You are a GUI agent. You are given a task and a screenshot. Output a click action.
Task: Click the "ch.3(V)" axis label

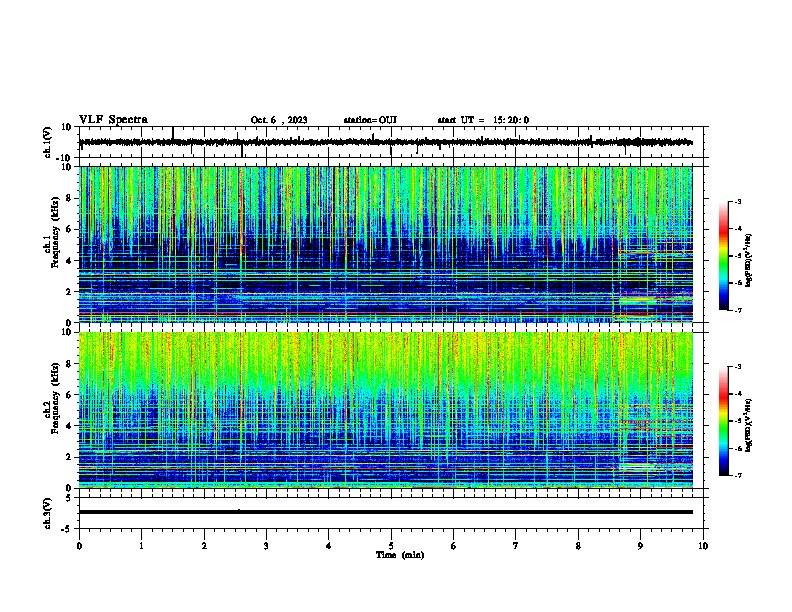tap(48, 513)
